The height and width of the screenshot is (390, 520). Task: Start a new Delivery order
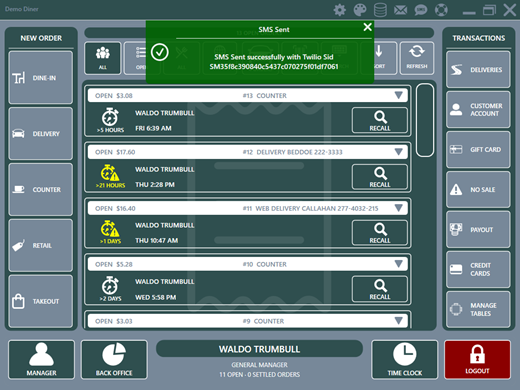41,134
